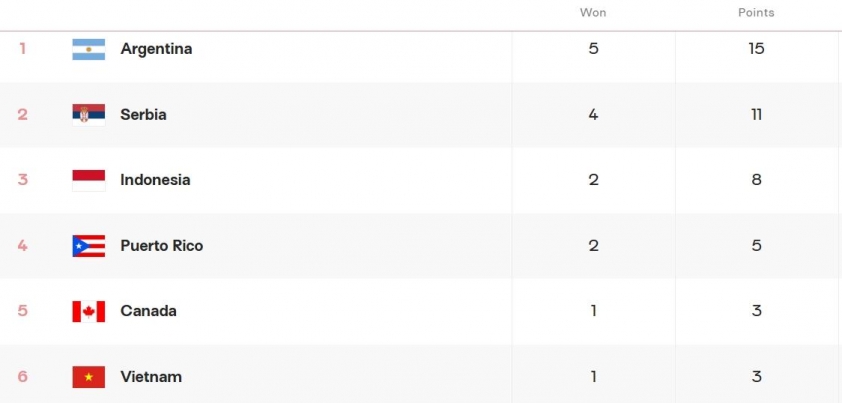Click the Serbia flag icon
This screenshot has height=403, width=842.
coord(89,114)
